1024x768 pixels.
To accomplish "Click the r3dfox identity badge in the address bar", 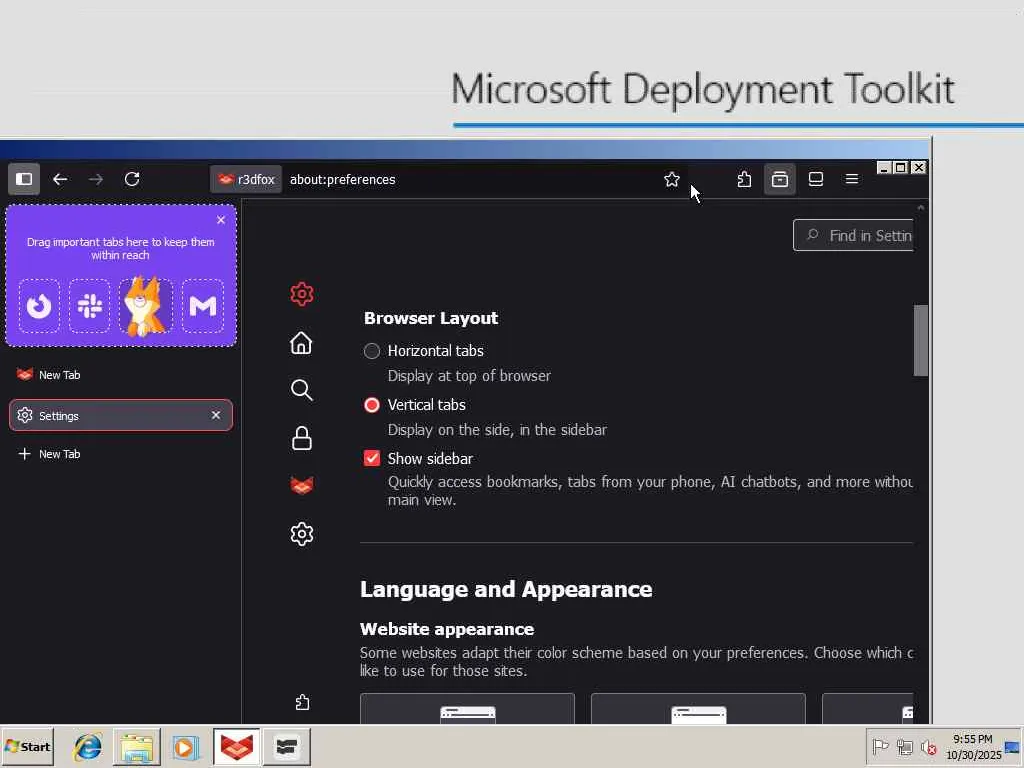I will 246,180.
